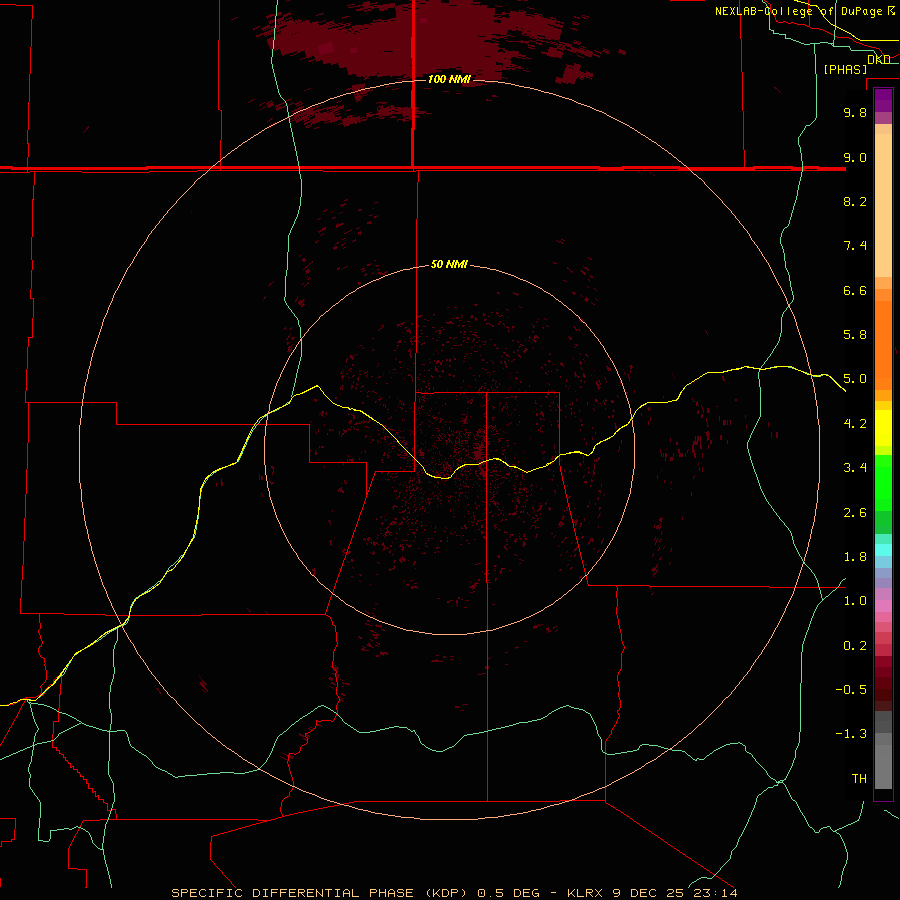The image size is (900, 900).
Task: Click the 9.0 color scale label
Action: (x=855, y=157)
